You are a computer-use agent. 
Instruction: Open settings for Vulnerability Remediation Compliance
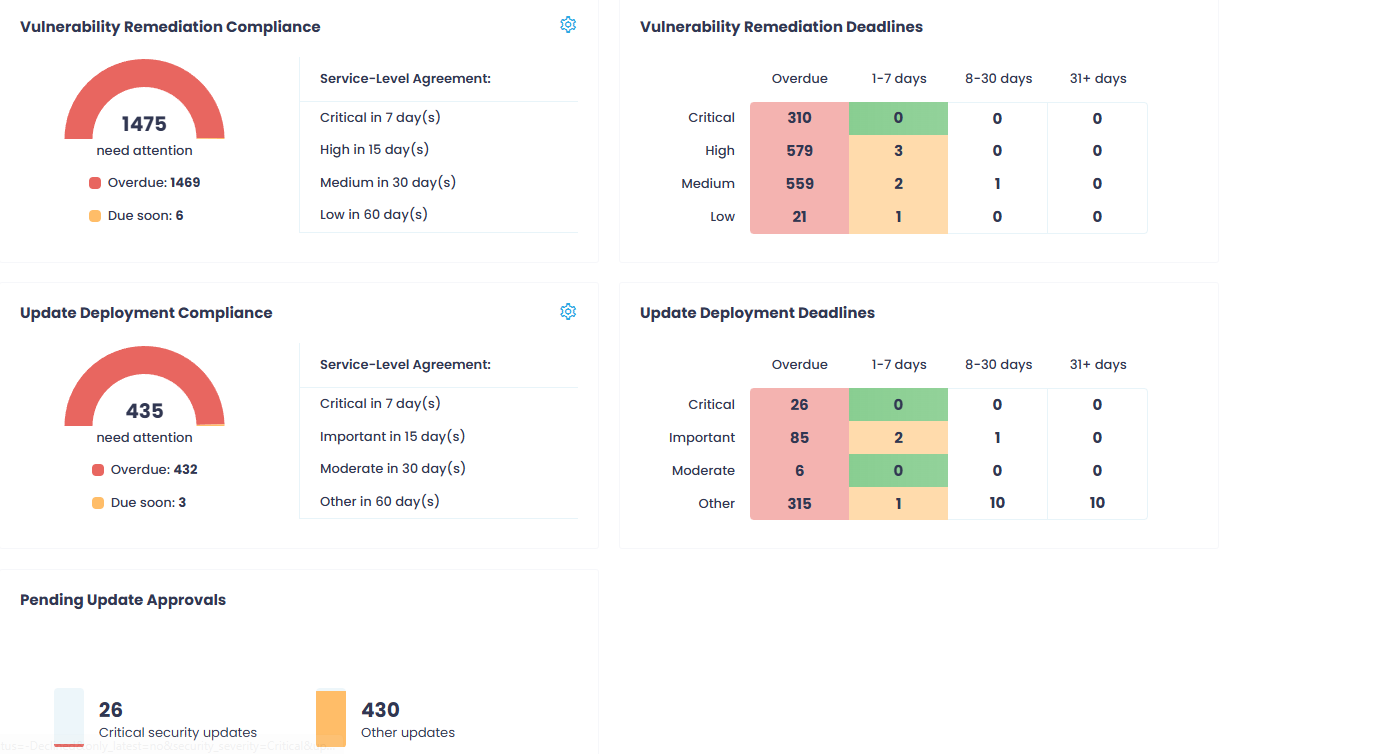568,24
